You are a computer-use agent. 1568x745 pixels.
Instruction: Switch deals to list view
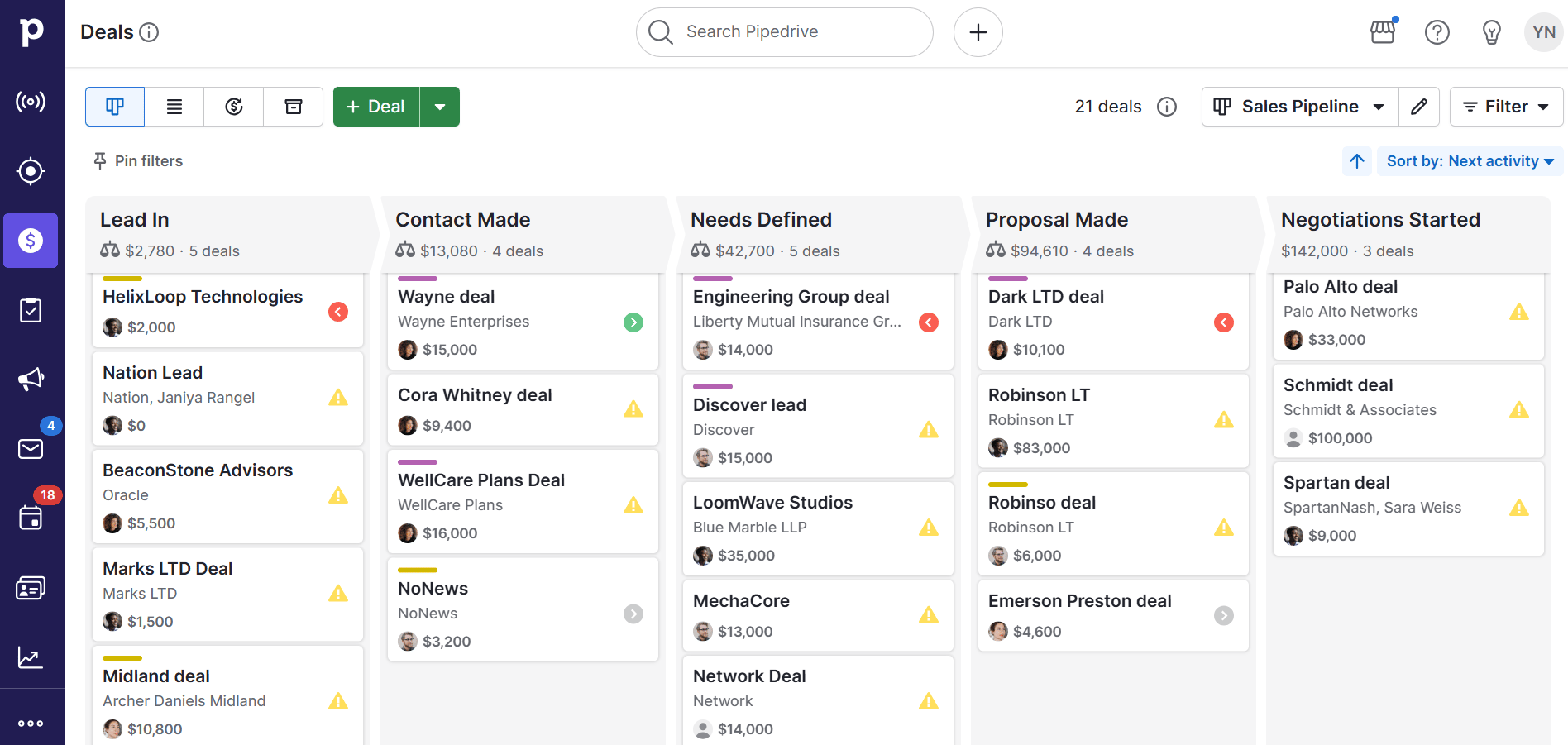coord(174,106)
